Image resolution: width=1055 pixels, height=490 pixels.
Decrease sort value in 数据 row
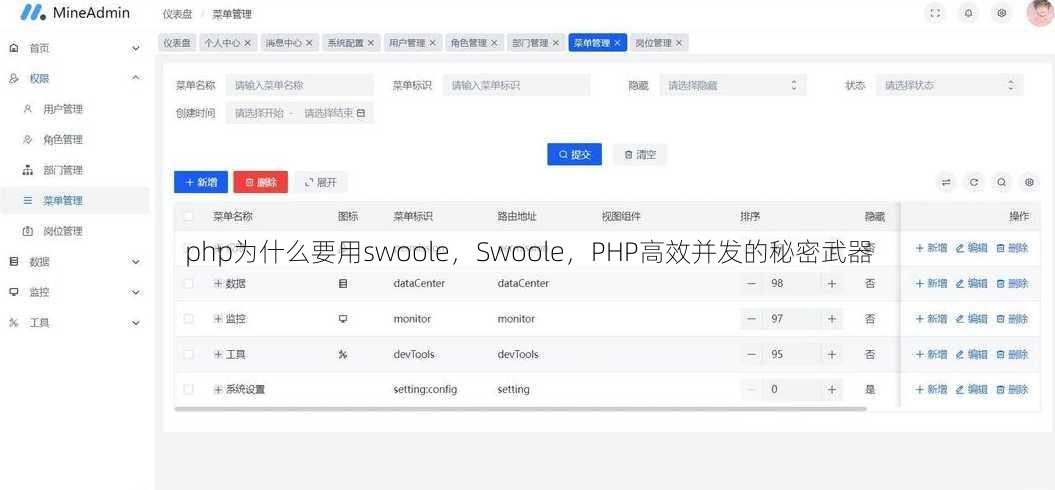click(x=752, y=283)
